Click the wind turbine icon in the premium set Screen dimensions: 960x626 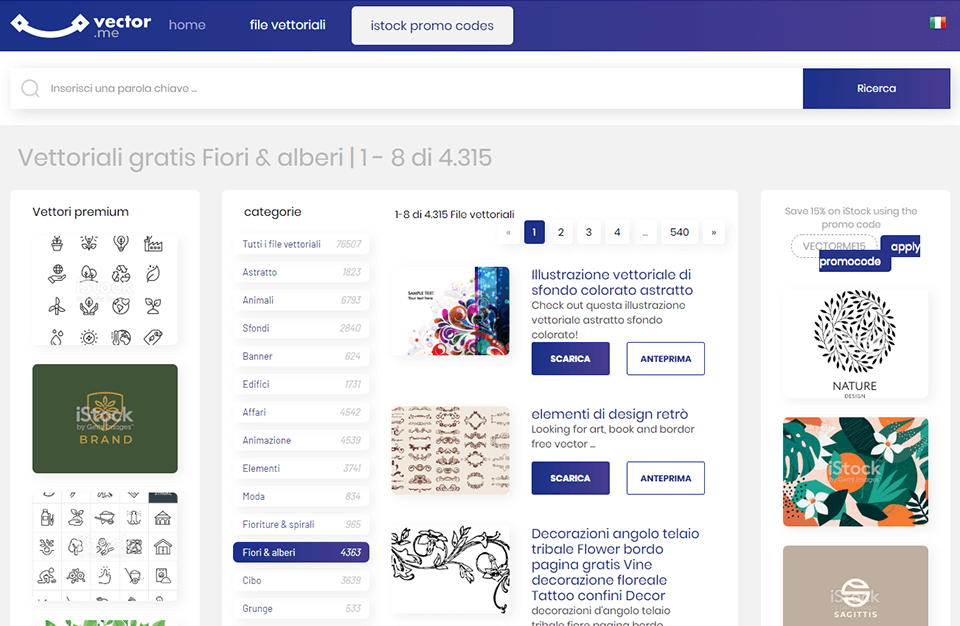58,306
